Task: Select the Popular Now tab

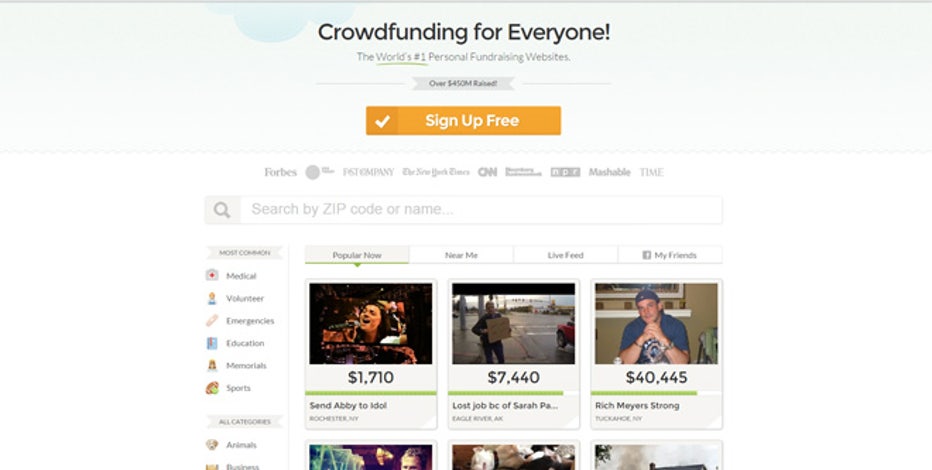Action: point(357,255)
